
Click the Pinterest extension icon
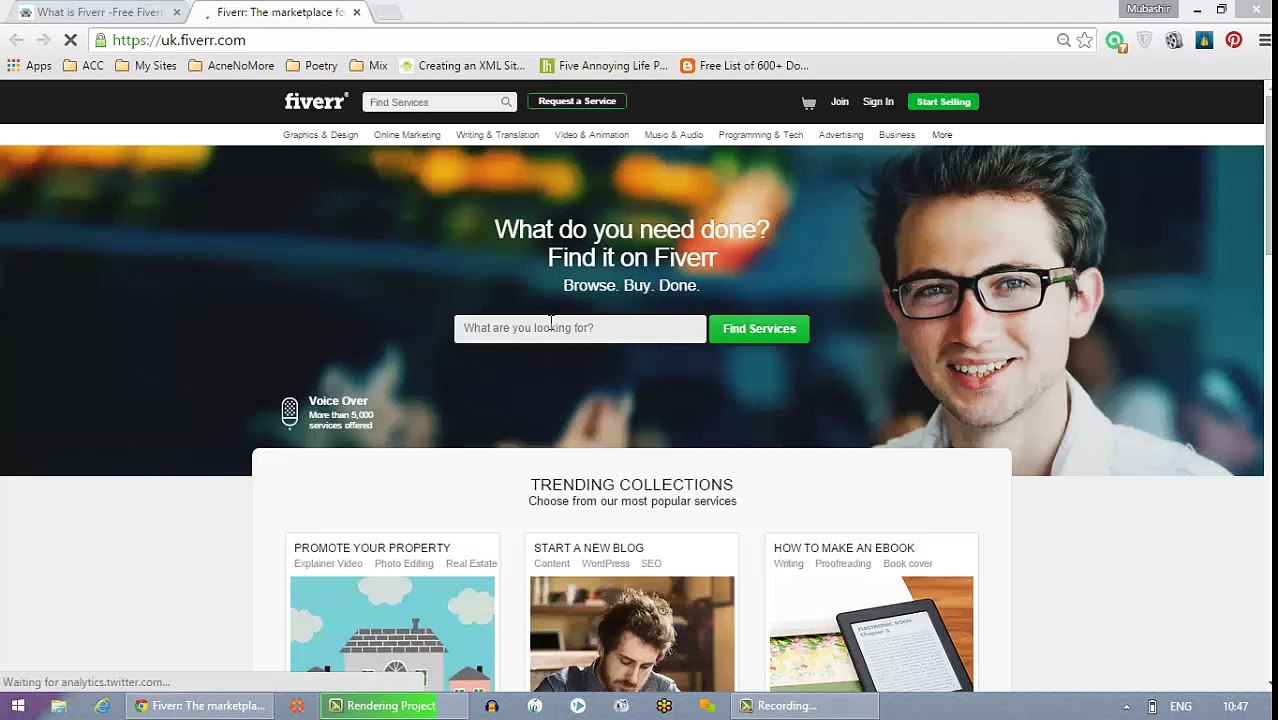click(x=1234, y=40)
